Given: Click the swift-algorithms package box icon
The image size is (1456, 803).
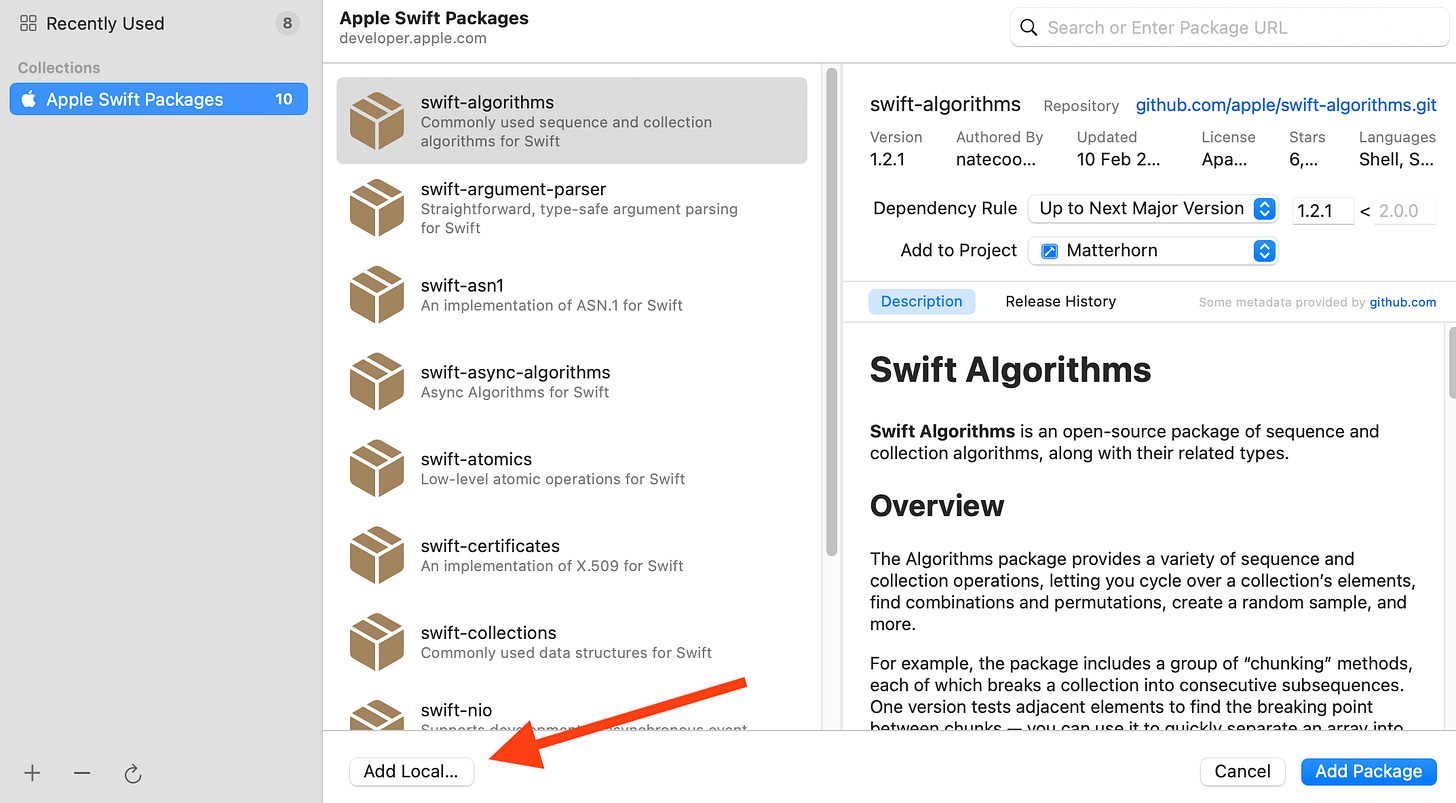Looking at the screenshot, I should (377, 120).
